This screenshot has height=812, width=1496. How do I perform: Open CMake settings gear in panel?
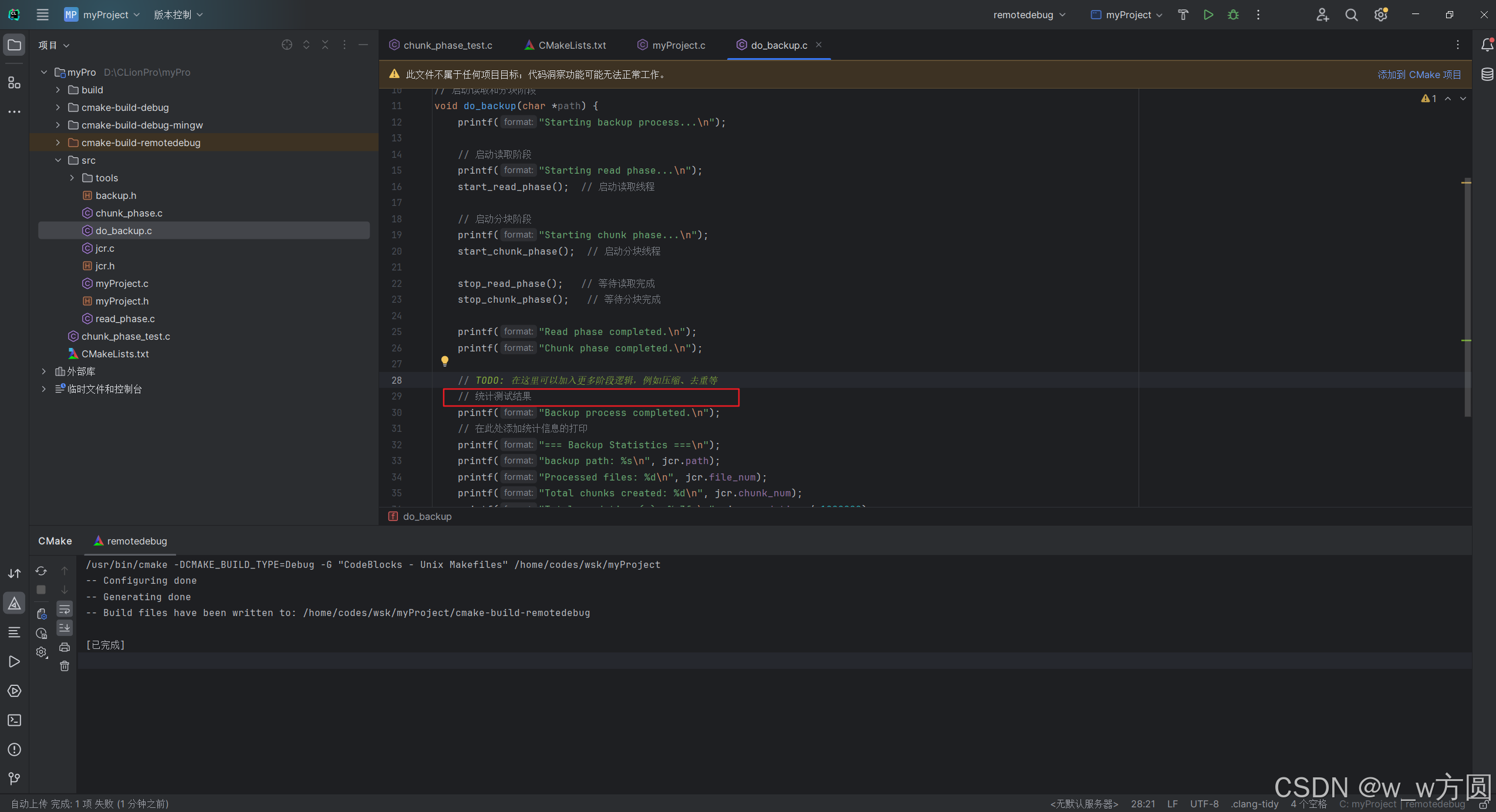41,652
